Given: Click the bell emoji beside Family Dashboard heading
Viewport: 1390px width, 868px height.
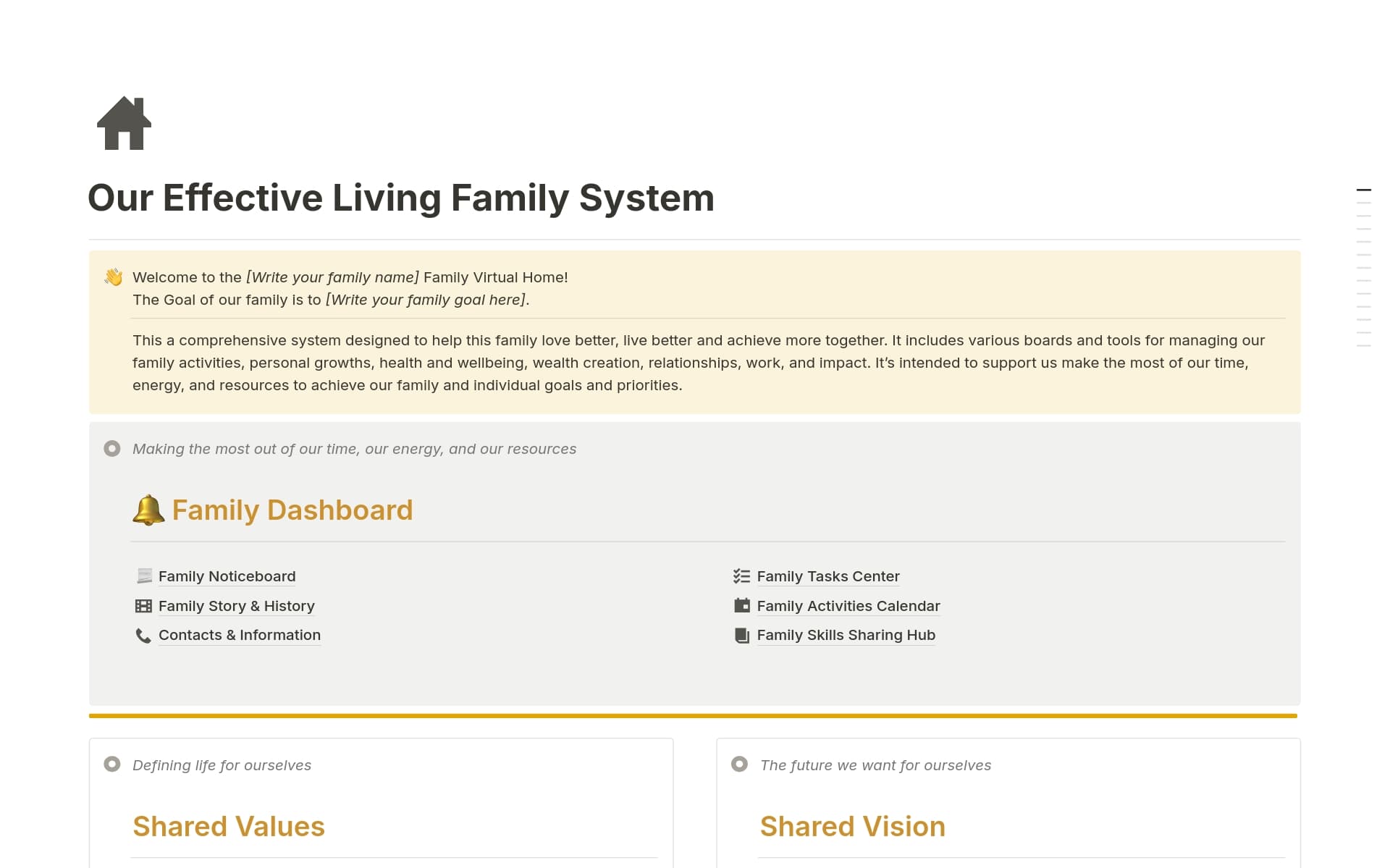Looking at the screenshot, I should [148, 510].
